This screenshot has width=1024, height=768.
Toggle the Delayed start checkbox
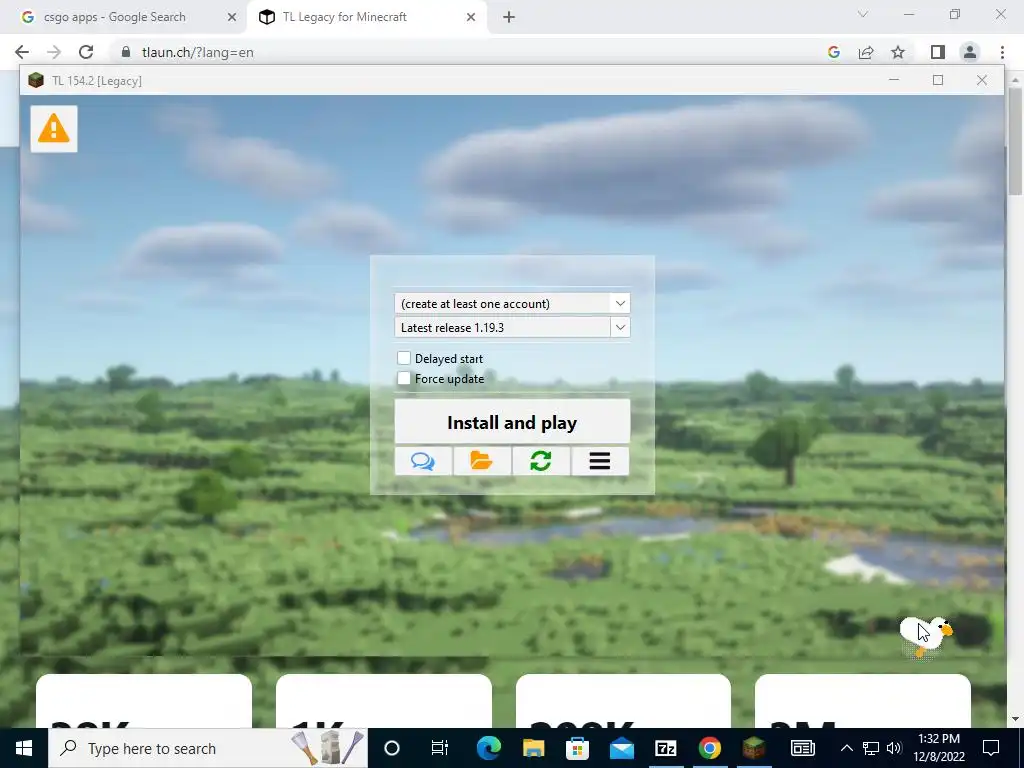[x=404, y=358]
